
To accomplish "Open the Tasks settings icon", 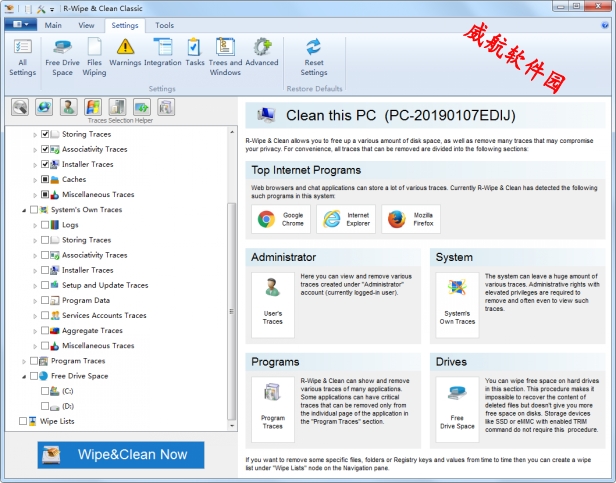I will tap(194, 56).
